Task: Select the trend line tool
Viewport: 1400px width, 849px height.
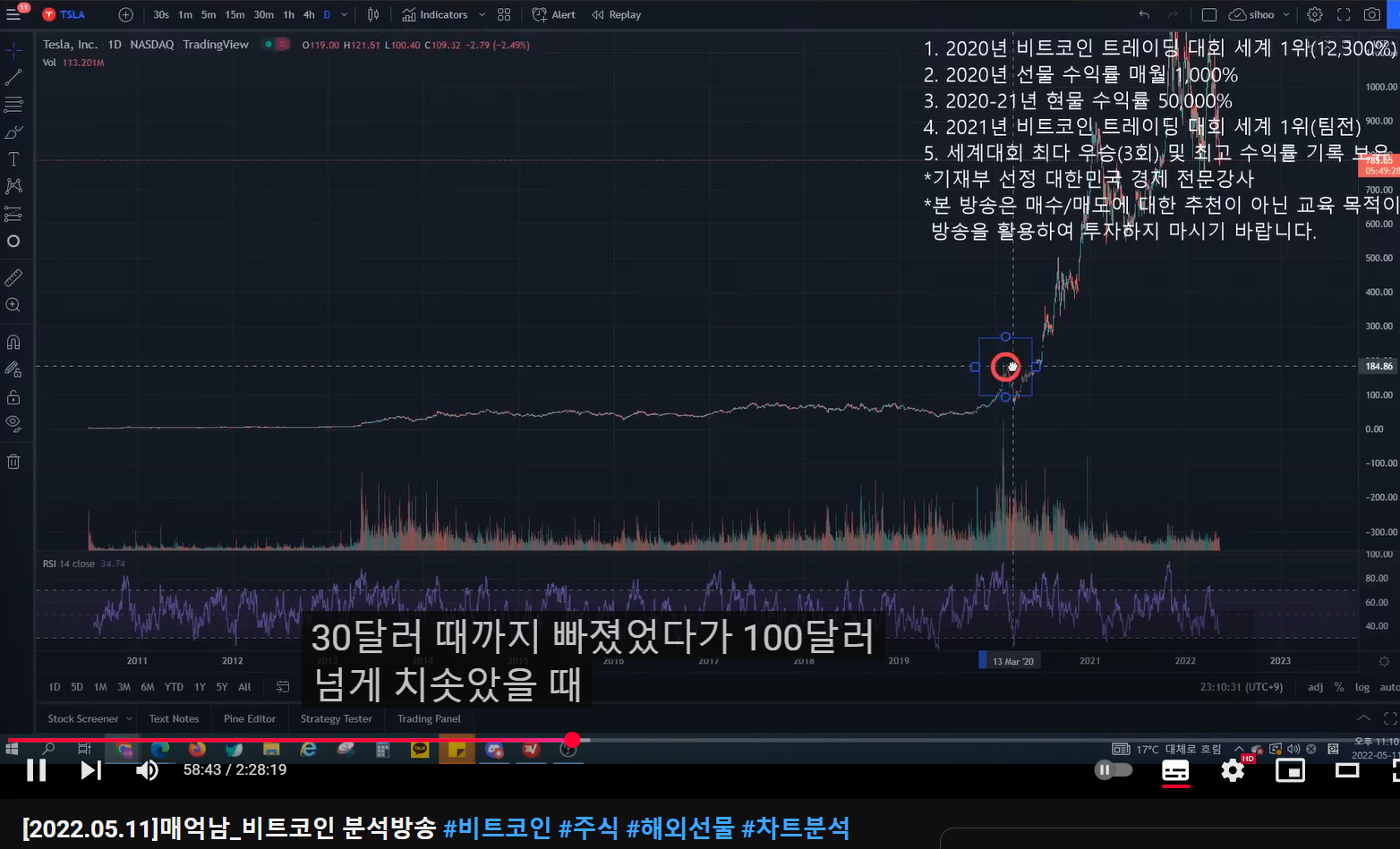Action: click(x=13, y=78)
